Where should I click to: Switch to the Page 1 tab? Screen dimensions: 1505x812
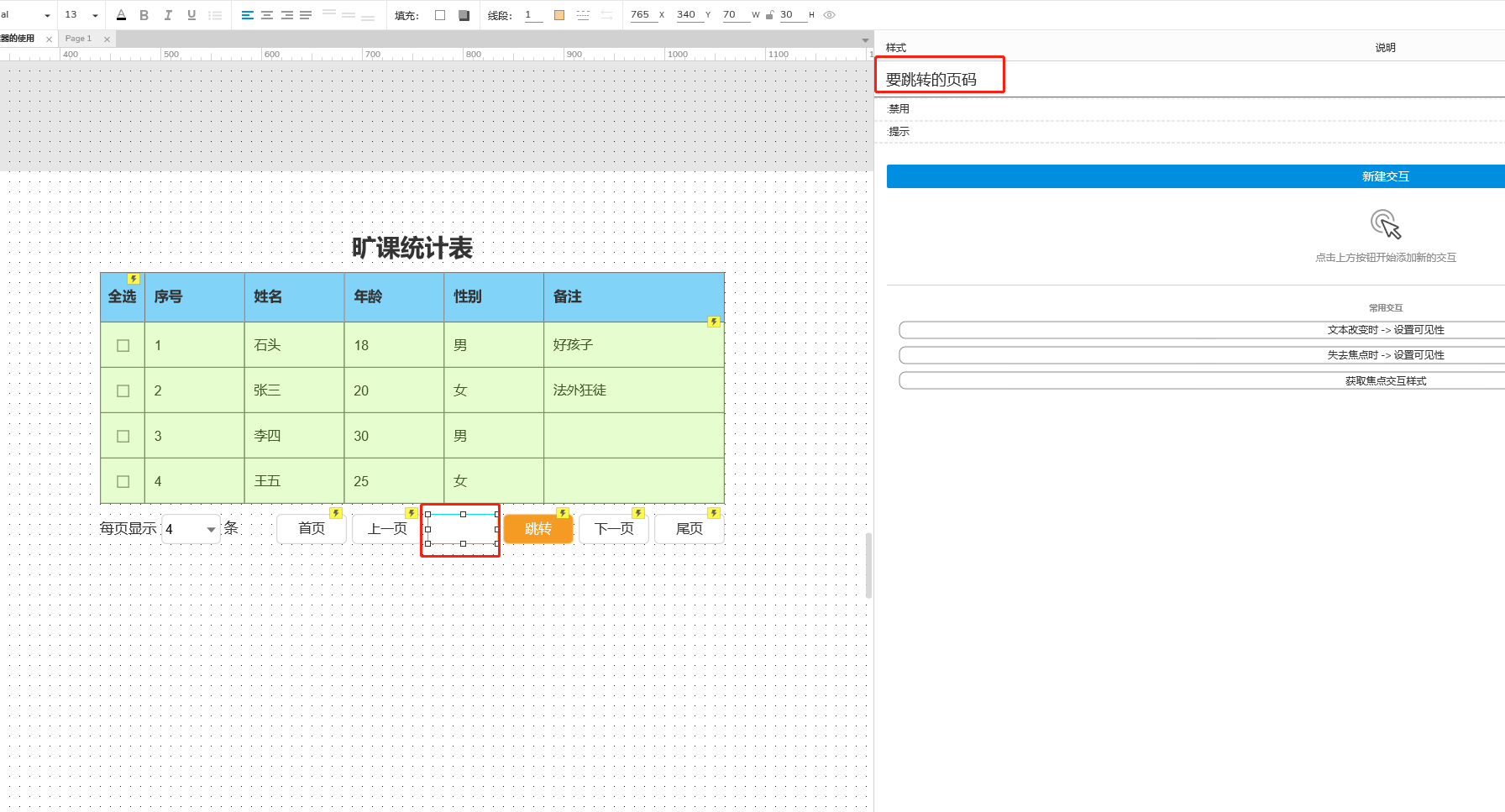pyautogui.click(x=78, y=39)
